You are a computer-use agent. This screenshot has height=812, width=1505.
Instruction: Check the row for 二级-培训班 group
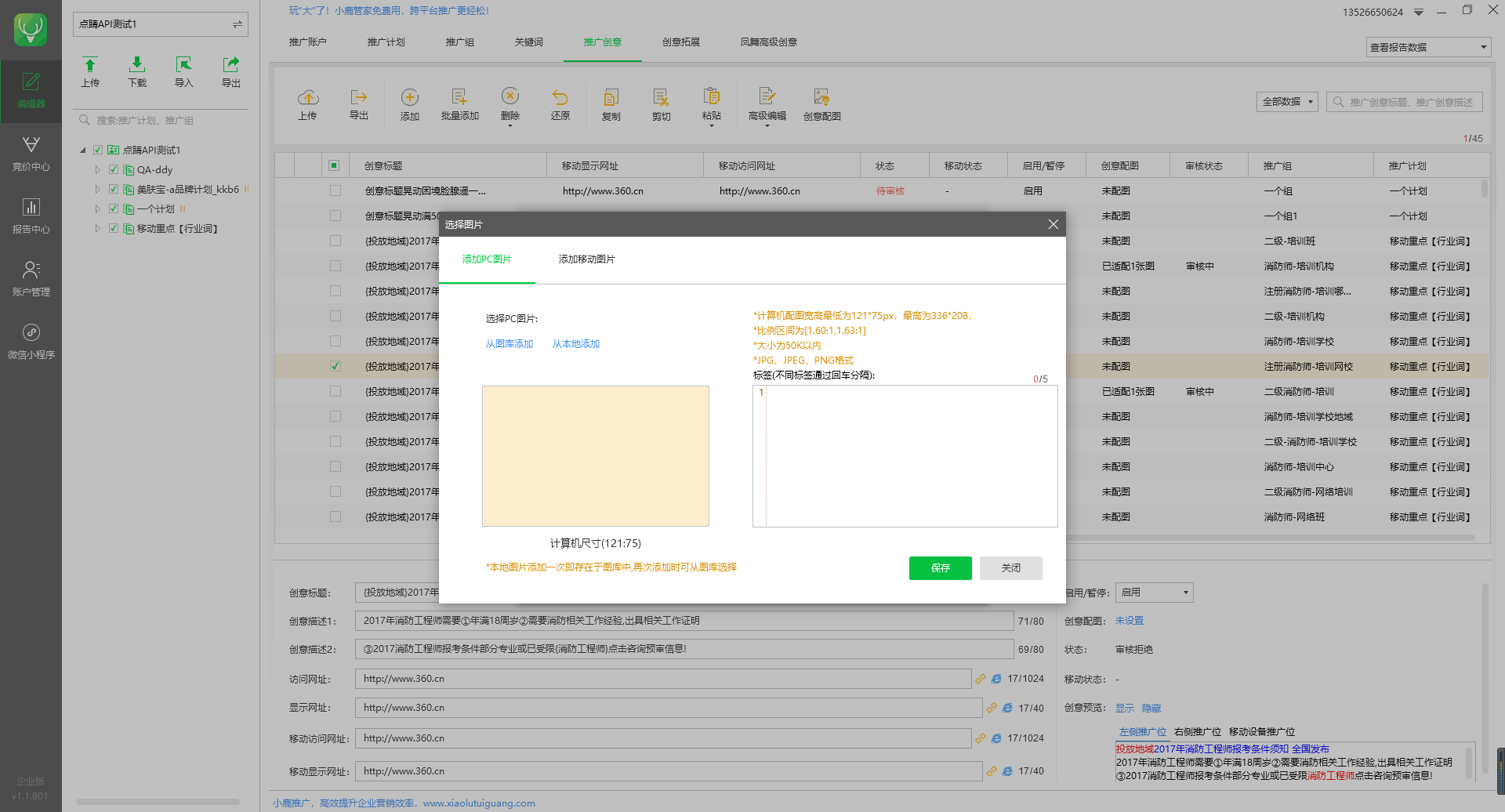pos(335,241)
